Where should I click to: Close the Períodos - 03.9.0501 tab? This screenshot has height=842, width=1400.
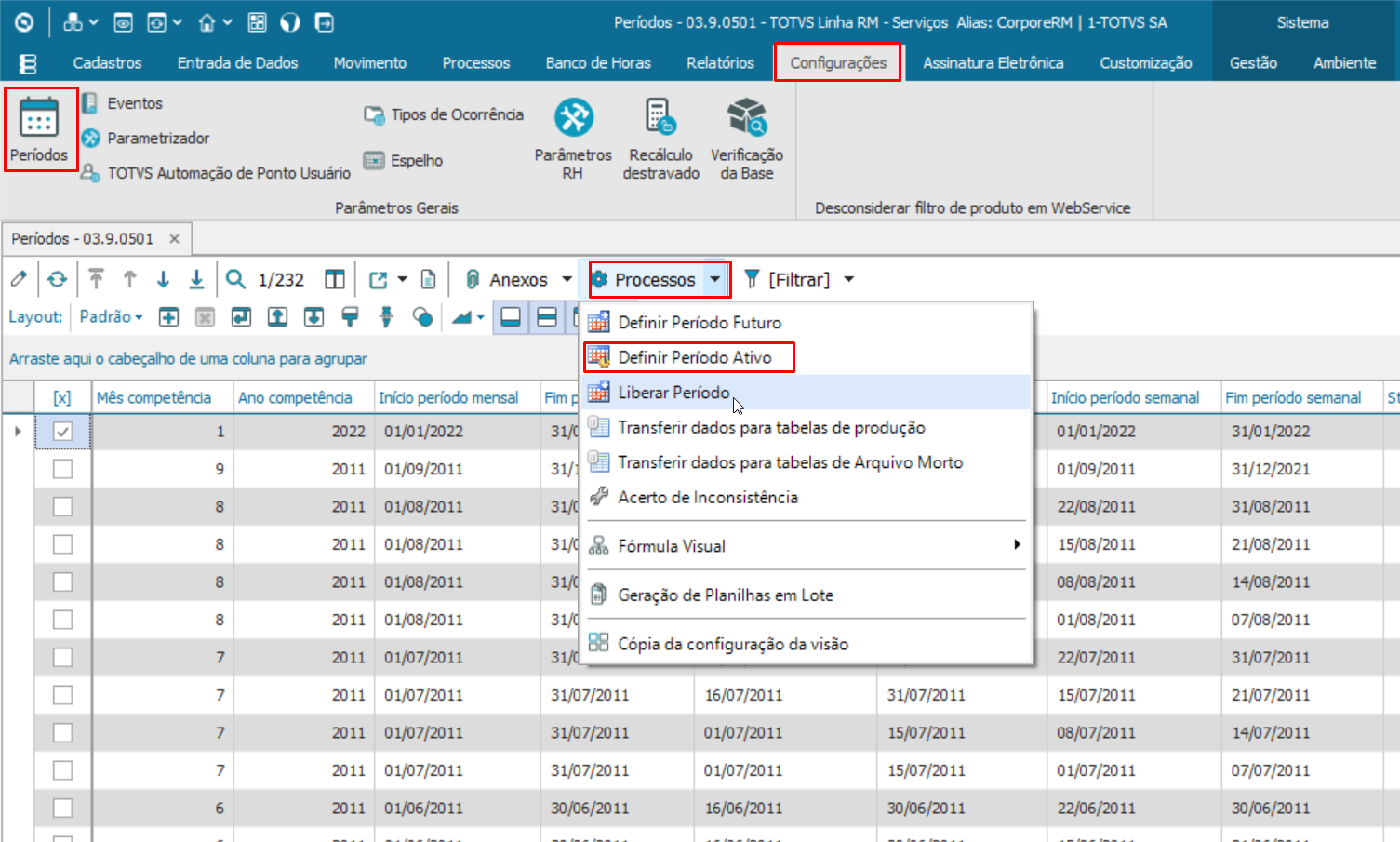tap(174, 239)
